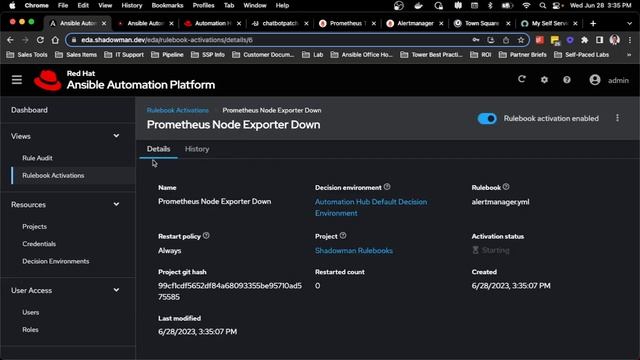Viewport: 640px width, 360px height.
Task: Click the 'Starting' activation status text
Action: pyautogui.click(x=495, y=250)
